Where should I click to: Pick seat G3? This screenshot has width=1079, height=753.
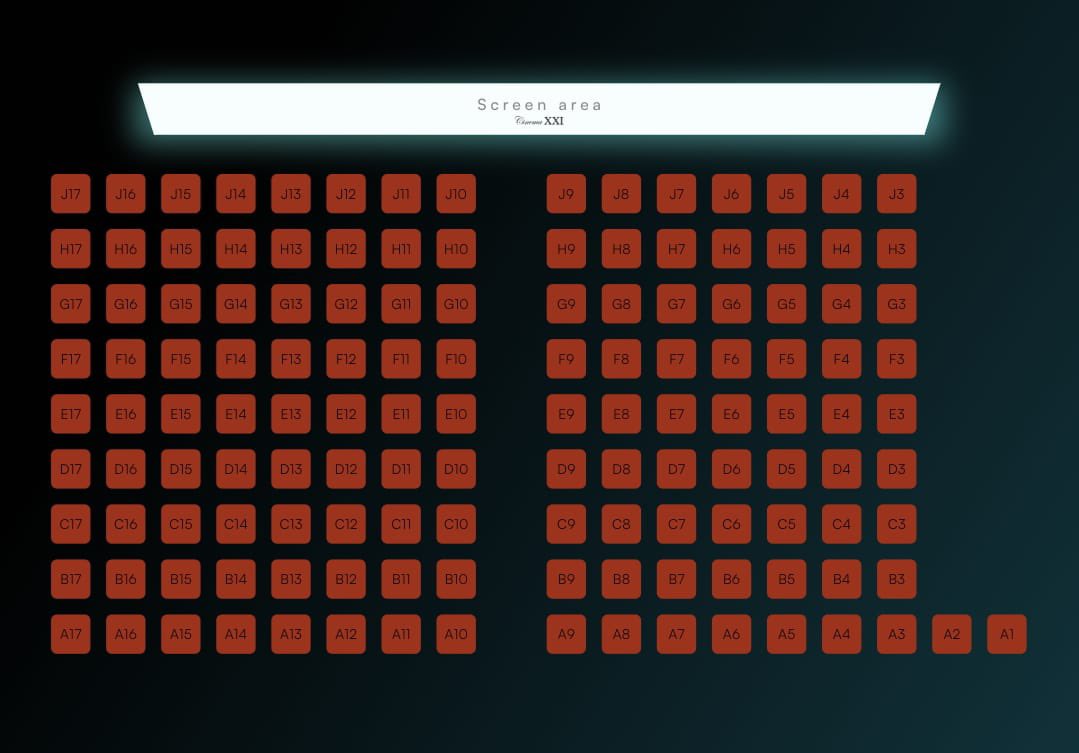pyautogui.click(x=897, y=304)
